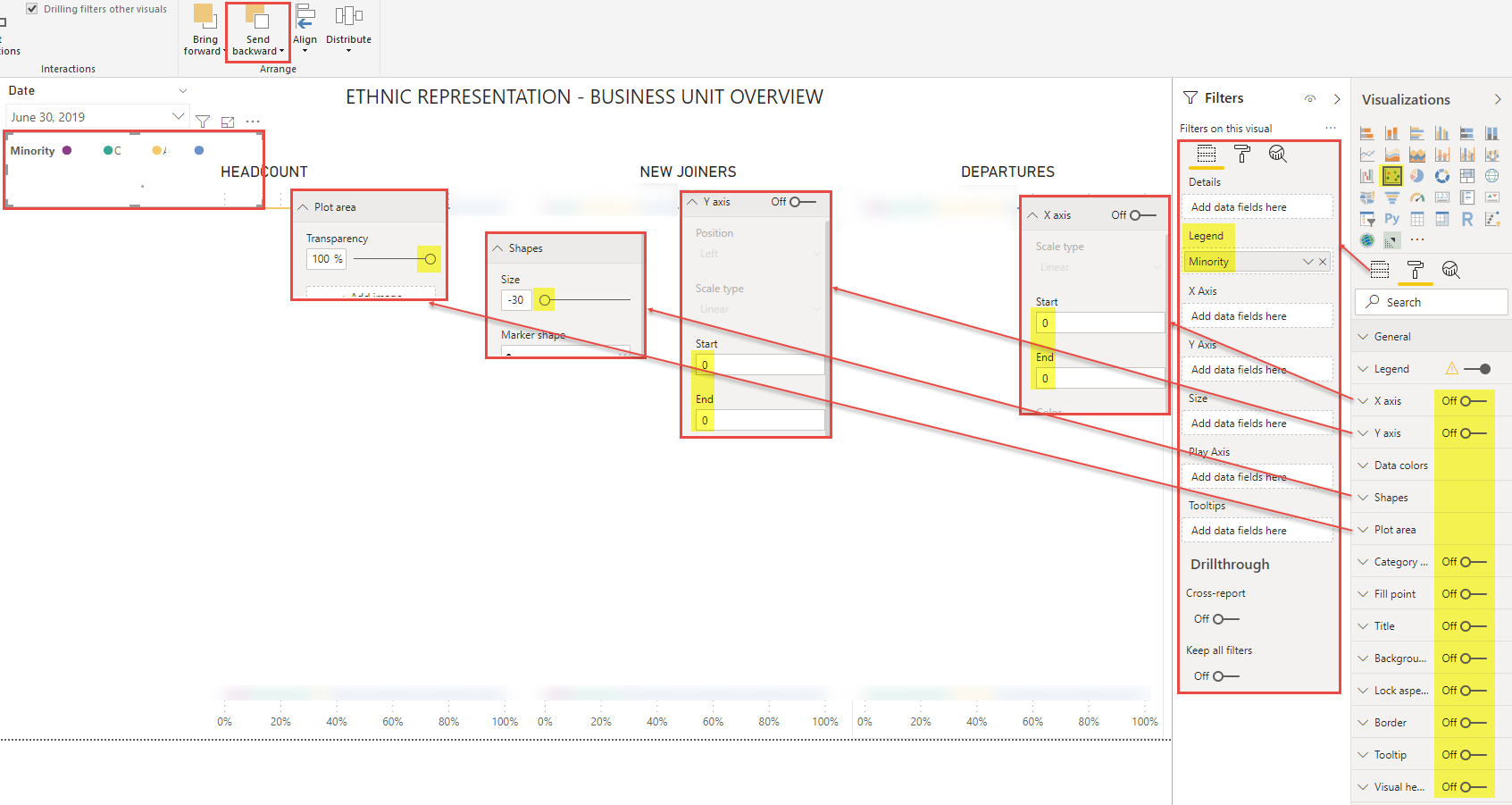Toggle the Legend switch
1512x805 pixels.
point(1478,369)
